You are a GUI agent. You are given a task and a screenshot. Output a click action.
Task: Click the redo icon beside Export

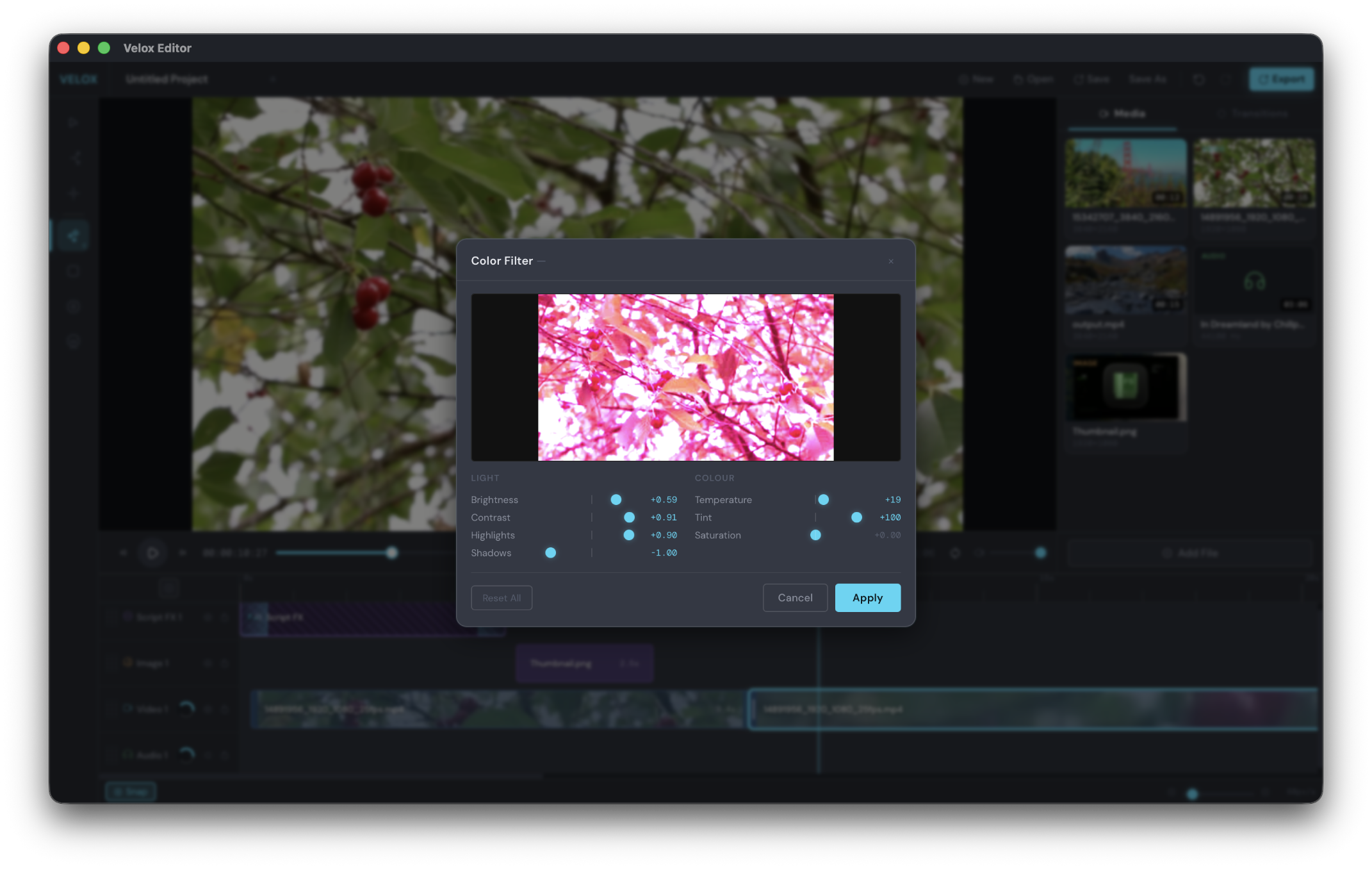pyautogui.click(x=1226, y=79)
